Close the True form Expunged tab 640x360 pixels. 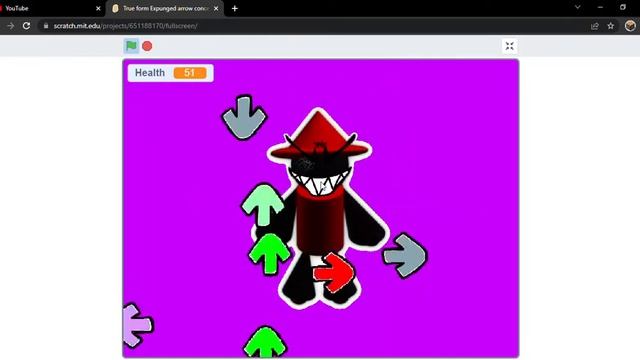pyautogui.click(x=216, y=8)
